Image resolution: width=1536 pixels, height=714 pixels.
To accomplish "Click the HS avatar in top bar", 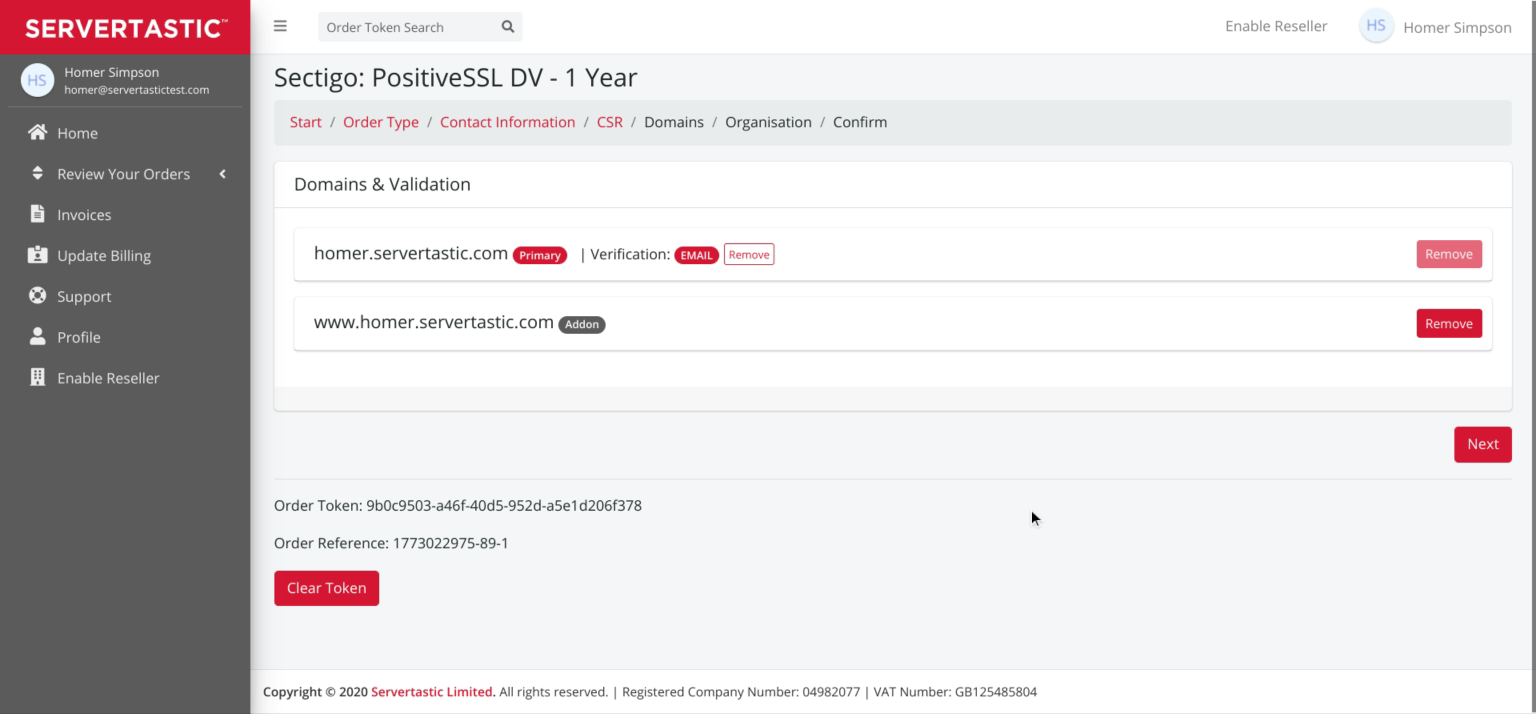I will [x=1376, y=27].
